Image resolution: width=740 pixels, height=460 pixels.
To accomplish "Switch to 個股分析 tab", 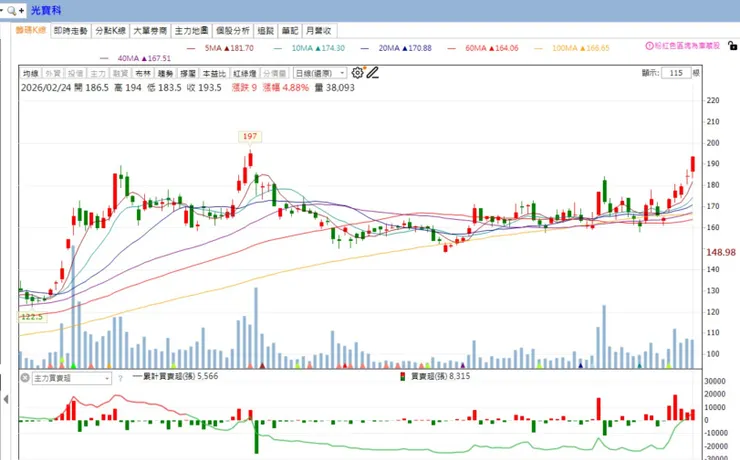I will 233,31.
